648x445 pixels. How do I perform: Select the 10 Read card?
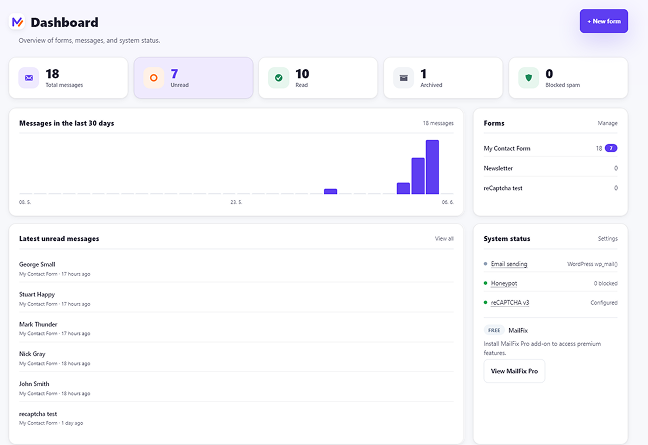[x=318, y=78]
